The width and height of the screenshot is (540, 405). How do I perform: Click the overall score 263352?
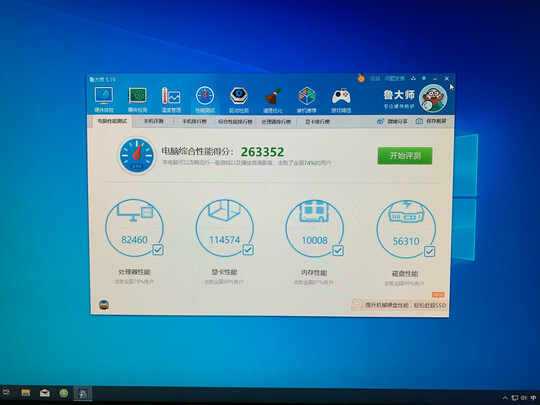pos(262,152)
